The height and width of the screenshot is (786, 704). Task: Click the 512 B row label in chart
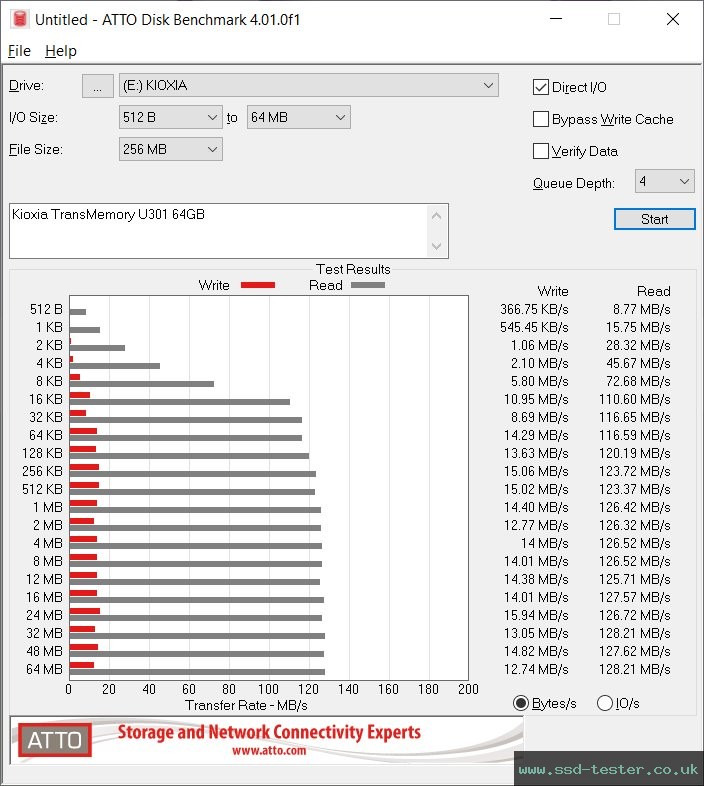pyautogui.click(x=46, y=309)
